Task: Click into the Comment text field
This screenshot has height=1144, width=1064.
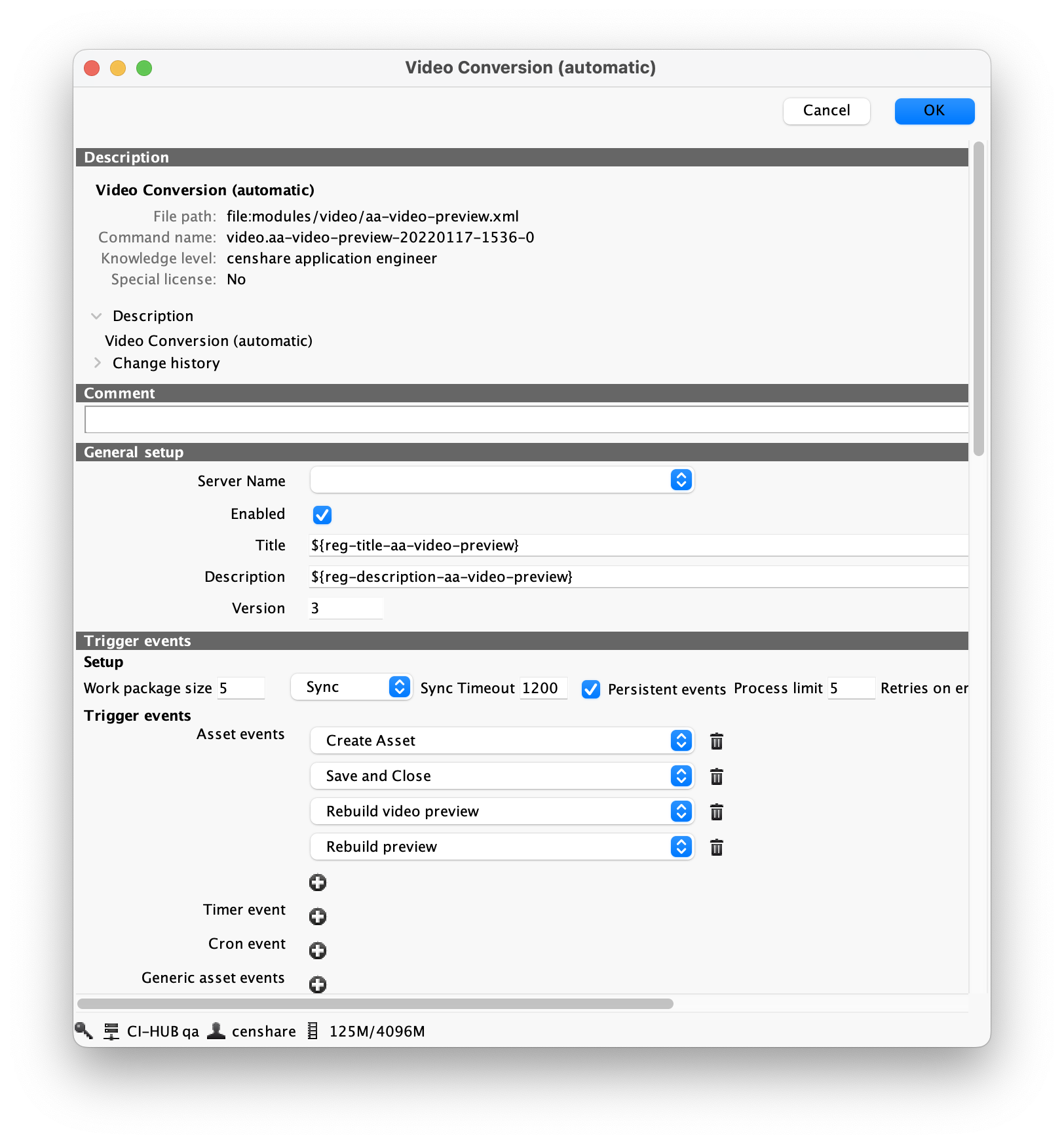Action: pos(525,419)
